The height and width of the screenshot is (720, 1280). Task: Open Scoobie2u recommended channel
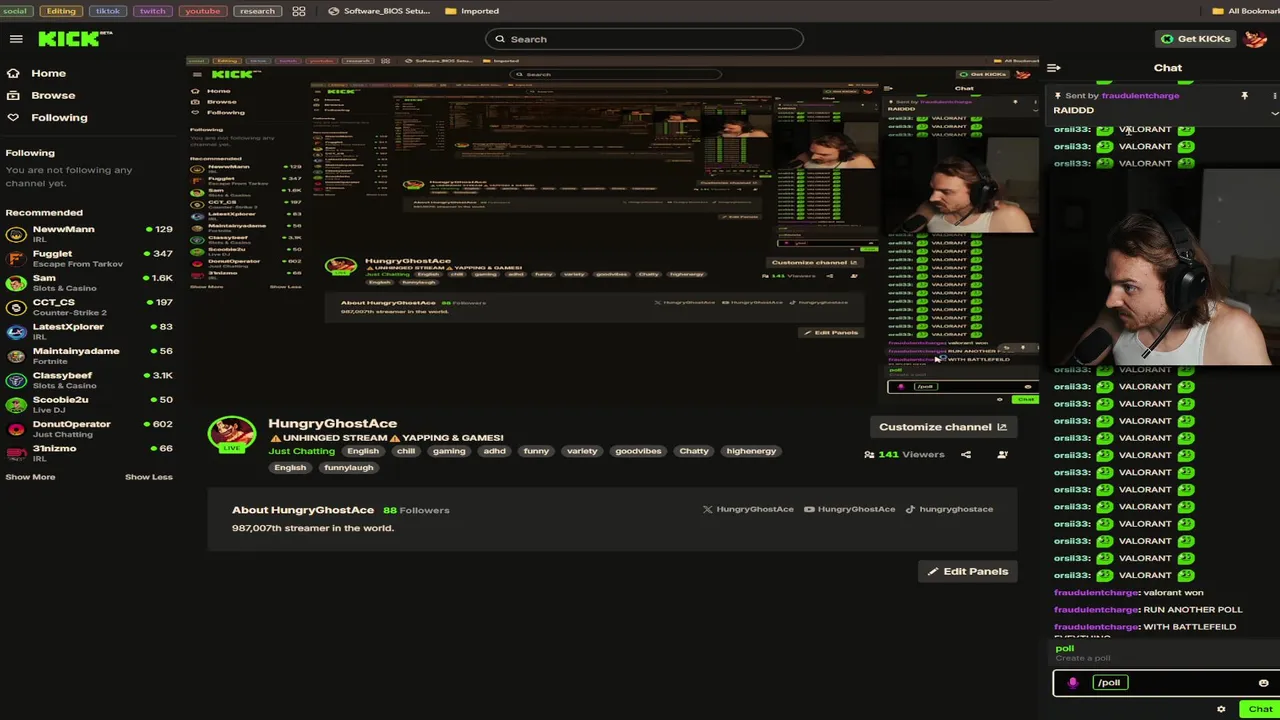[89, 404]
